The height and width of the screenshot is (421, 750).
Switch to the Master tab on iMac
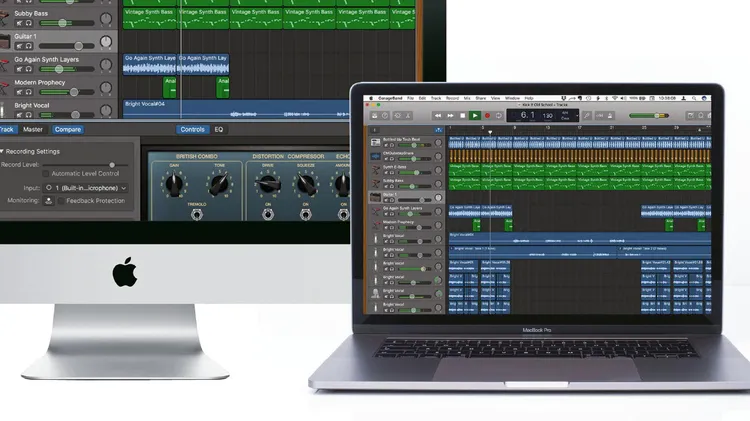click(x=33, y=130)
